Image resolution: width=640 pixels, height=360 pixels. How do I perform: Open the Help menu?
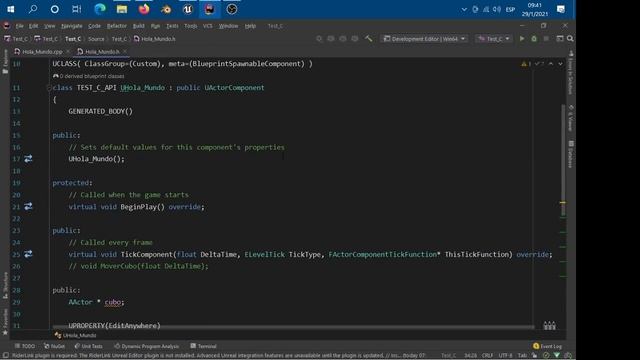point(250,26)
